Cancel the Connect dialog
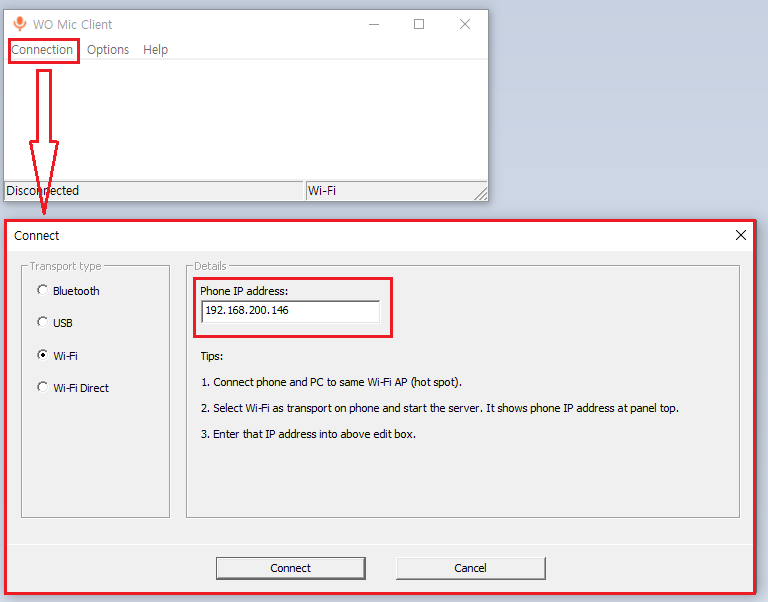Viewport: 768px width, 602px height. tap(470, 568)
